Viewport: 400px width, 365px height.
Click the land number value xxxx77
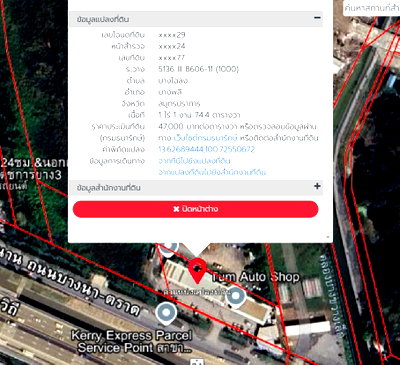pyautogui.click(x=172, y=58)
